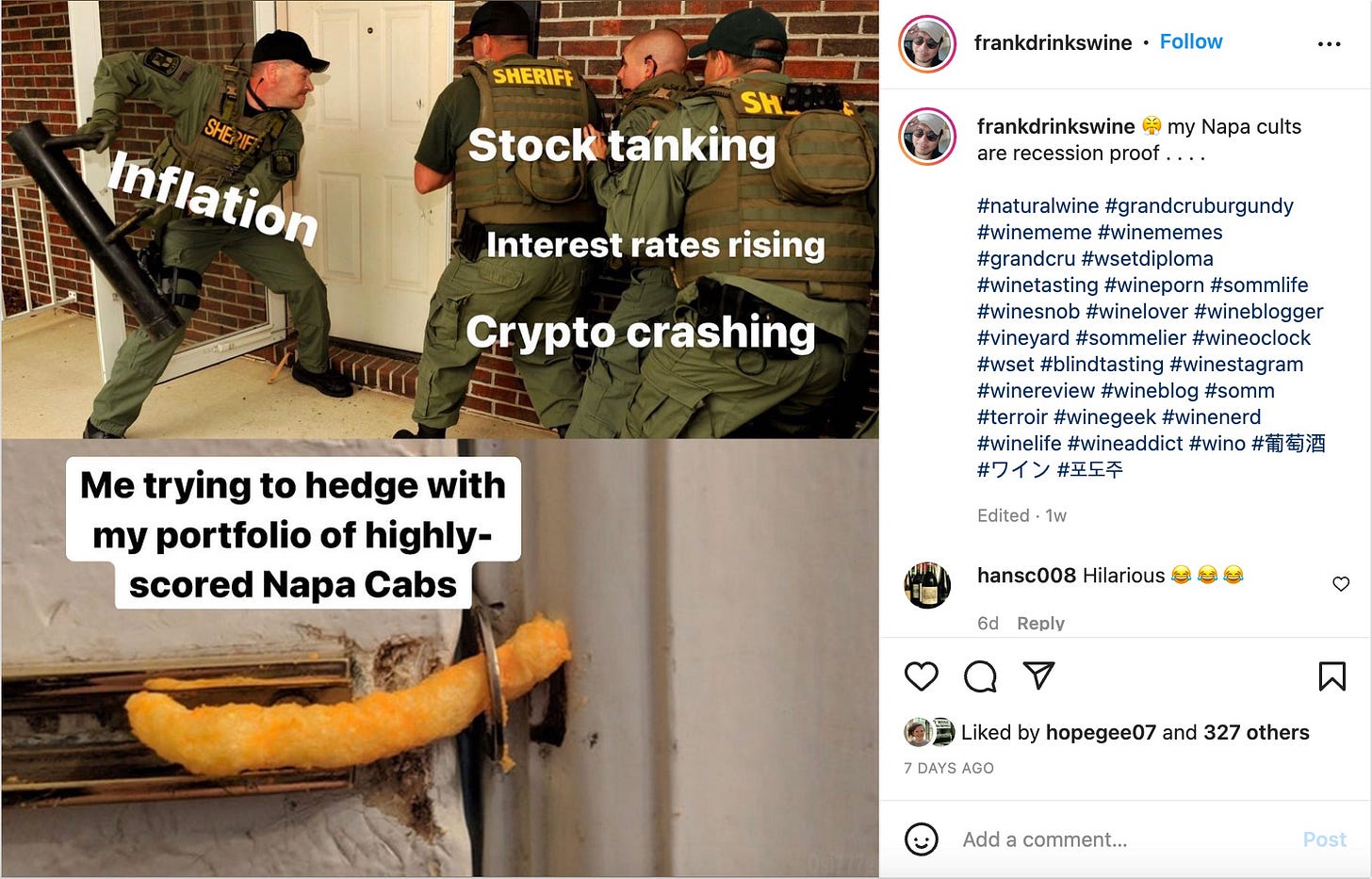Image resolution: width=1372 pixels, height=879 pixels.
Task: View the list of 327 others likes
Action: 1256,732
